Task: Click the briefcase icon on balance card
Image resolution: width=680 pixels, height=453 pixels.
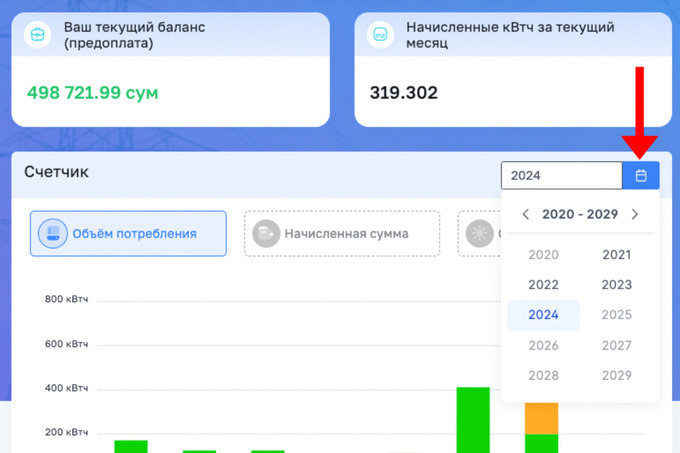Action: (38, 34)
